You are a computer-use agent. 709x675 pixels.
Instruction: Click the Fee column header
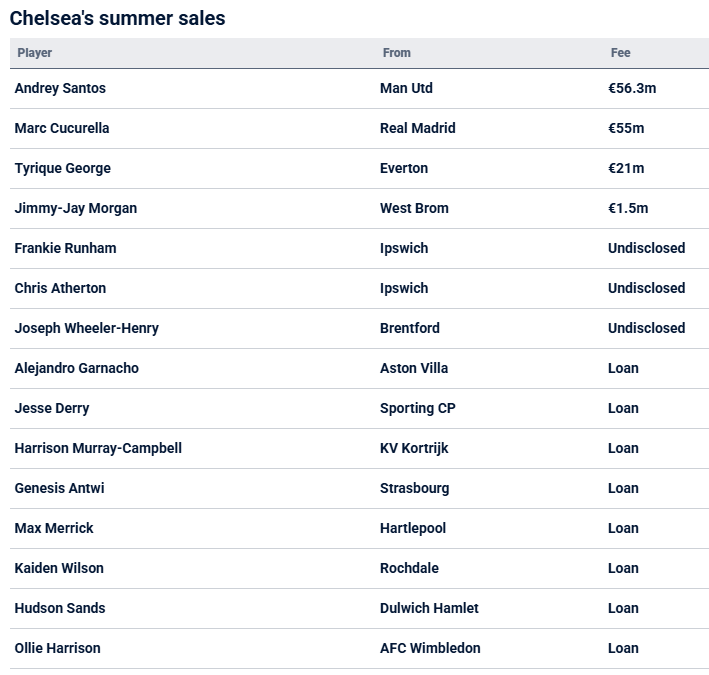(x=620, y=53)
